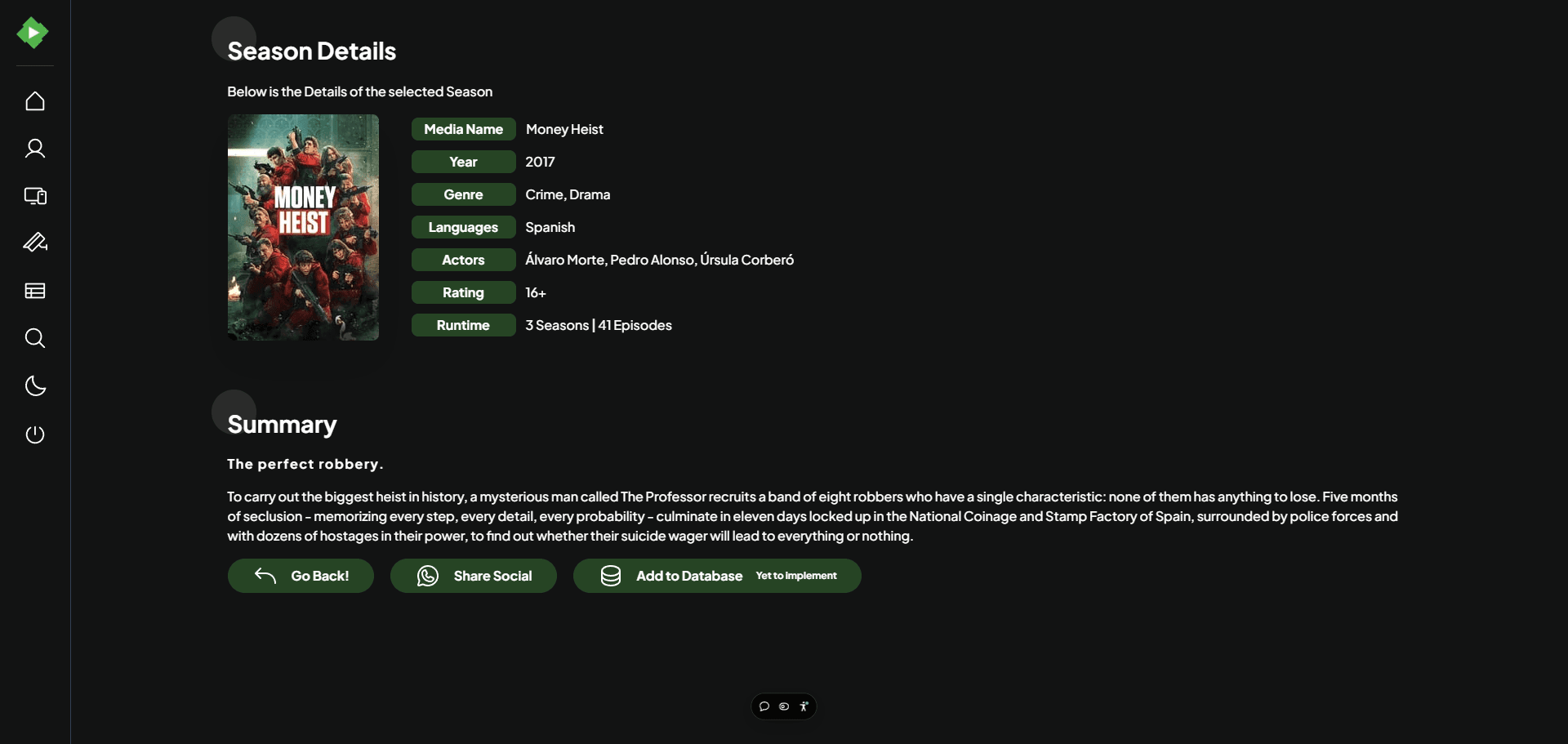Click the '2017' year value
1568x744 pixels.
[x=540, y=162]
